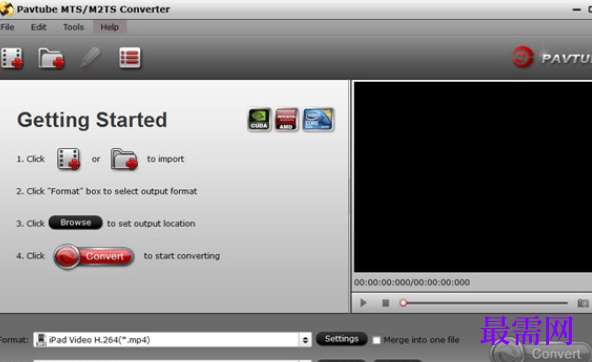
Task: Open the Edit menu
Action: pyautogui.click(x=39, y=27)
